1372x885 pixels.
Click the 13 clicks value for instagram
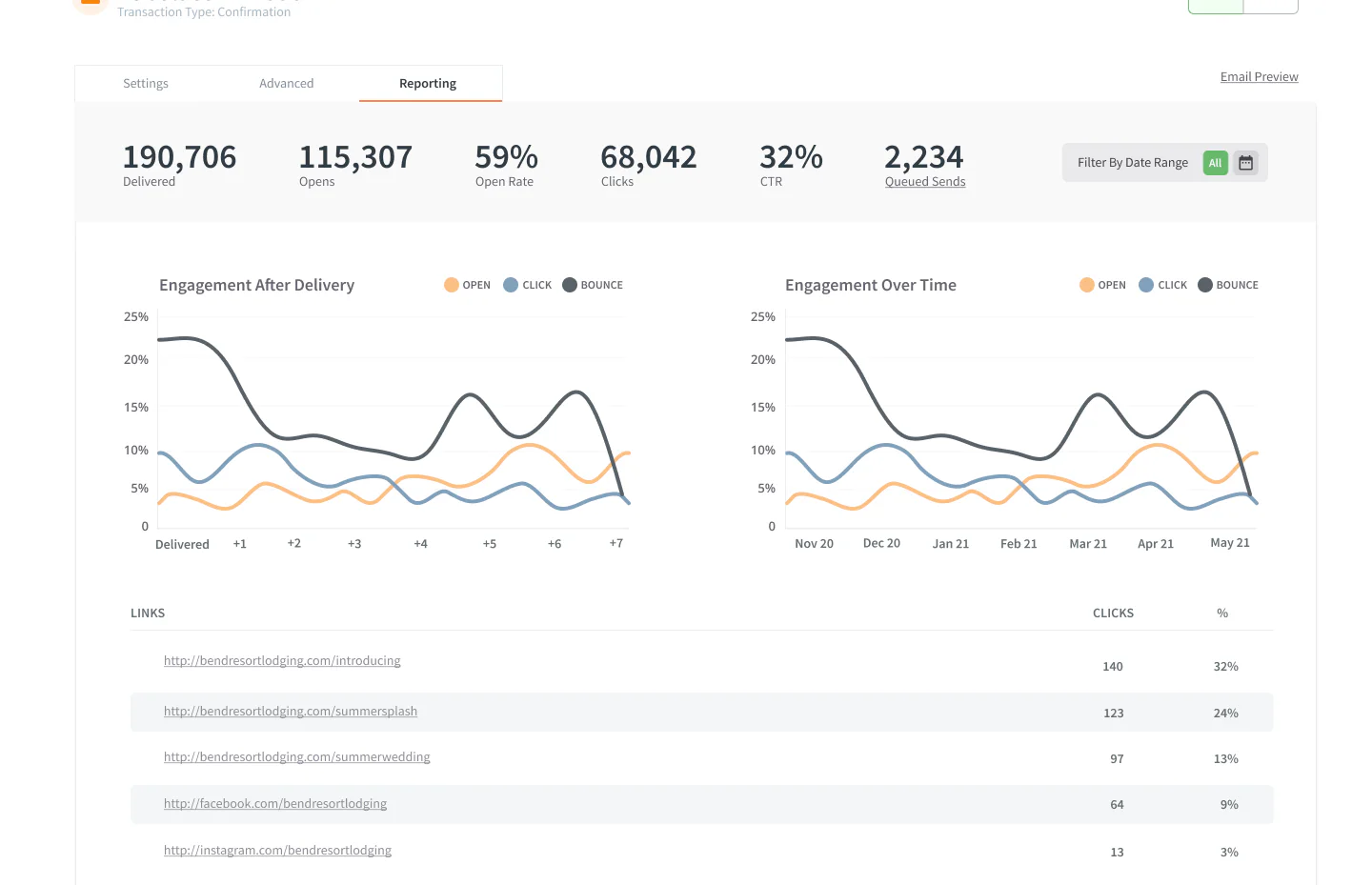tap(1117, 853)
